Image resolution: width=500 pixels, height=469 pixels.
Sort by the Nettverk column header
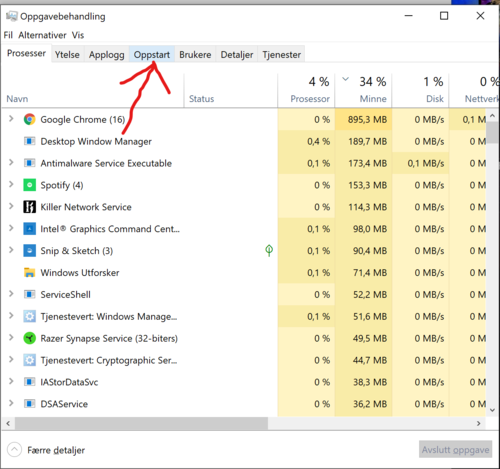tap(474, 91)
